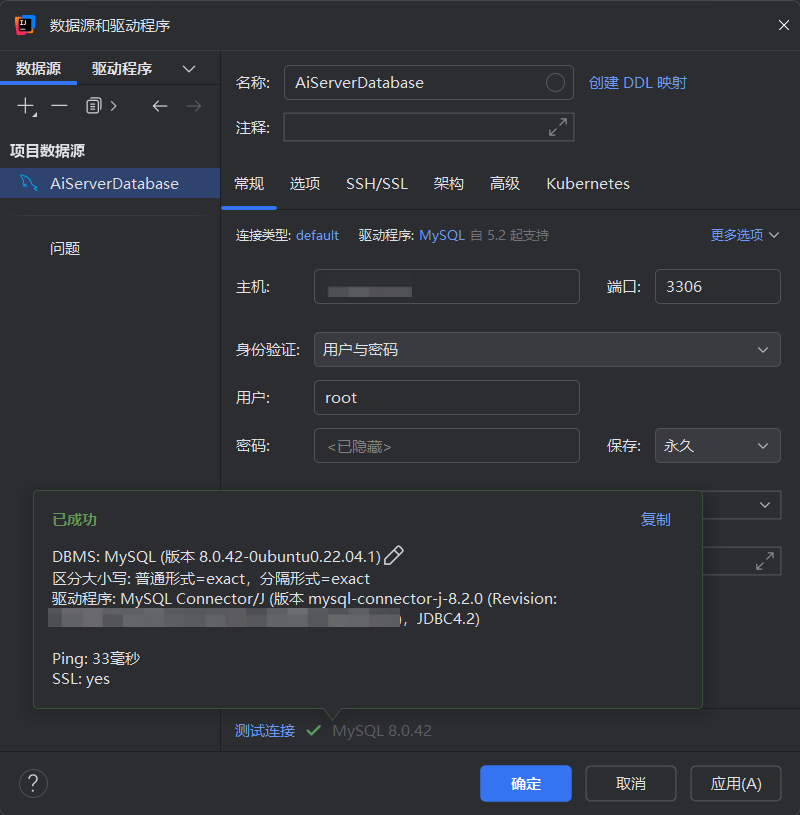Click the pencil edit icon beside DBMS version
Image resolution: width=800 pixels, height=815 pixels.
click(394, 556)
